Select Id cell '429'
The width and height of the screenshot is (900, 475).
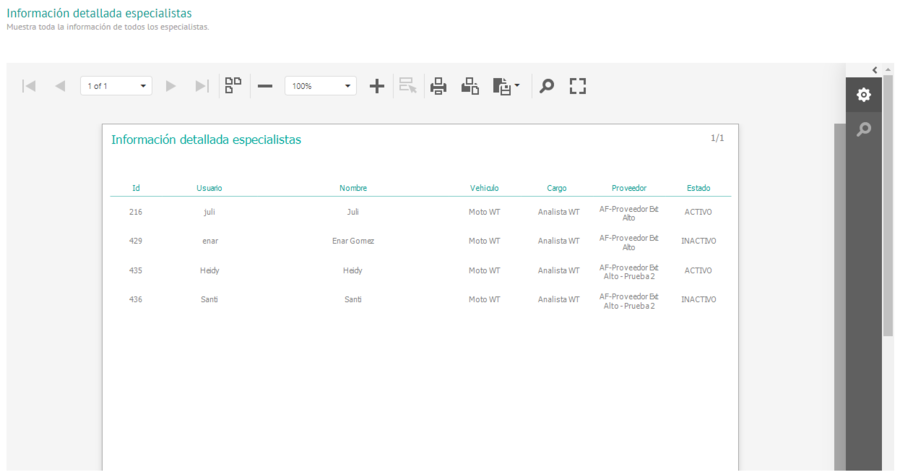coord(135,241)
